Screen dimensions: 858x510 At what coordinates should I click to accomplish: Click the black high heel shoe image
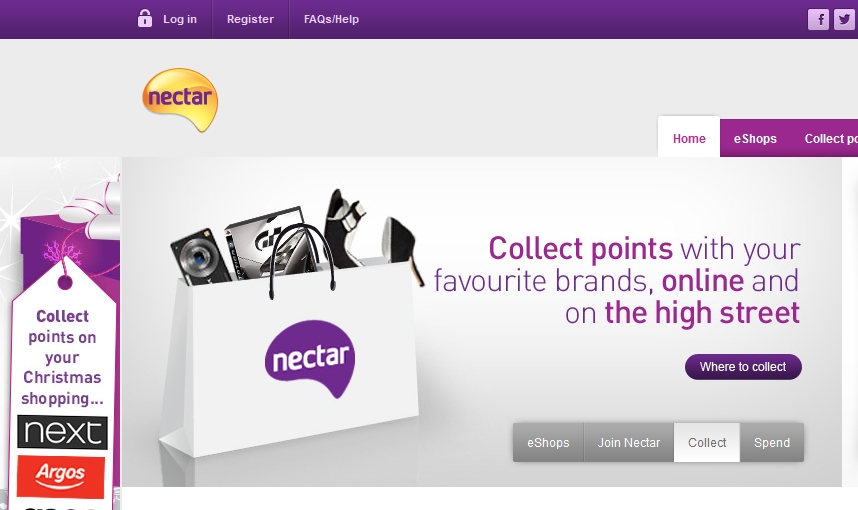tap(403, 246)
